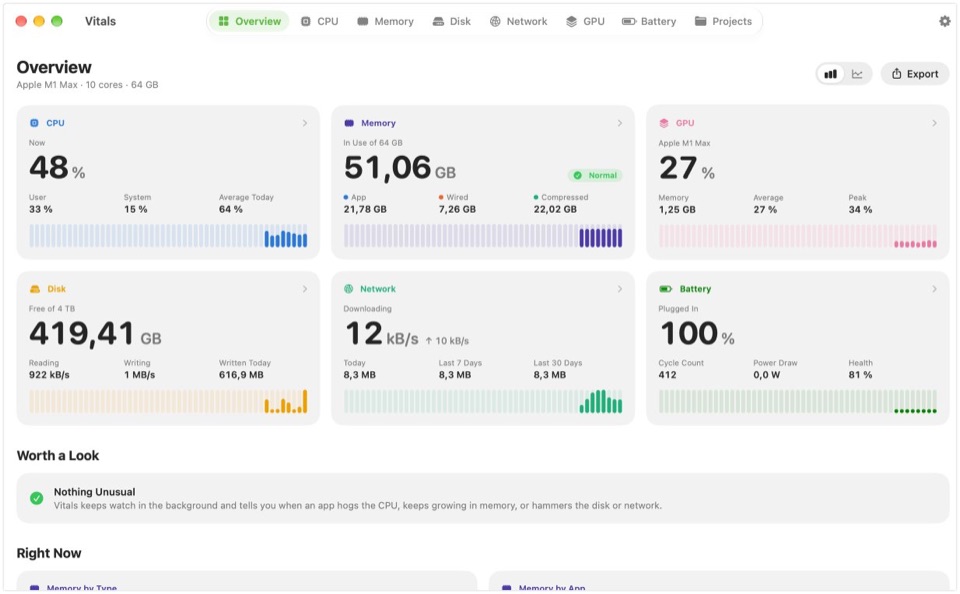960x594 pixels.
Task: Click the green Battery card icon
Action: pyautogui.click(x=665, y=289)
